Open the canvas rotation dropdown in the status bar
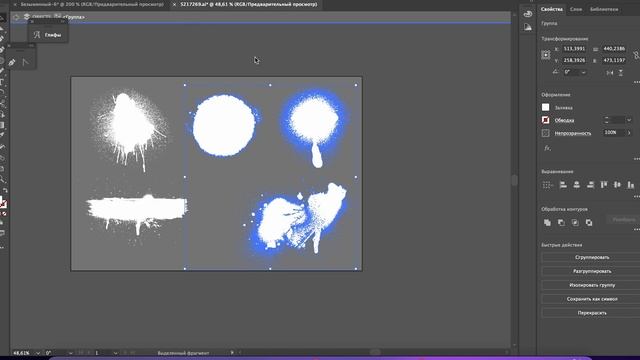This screenshot has width=640, height=360. coord(70,353)
